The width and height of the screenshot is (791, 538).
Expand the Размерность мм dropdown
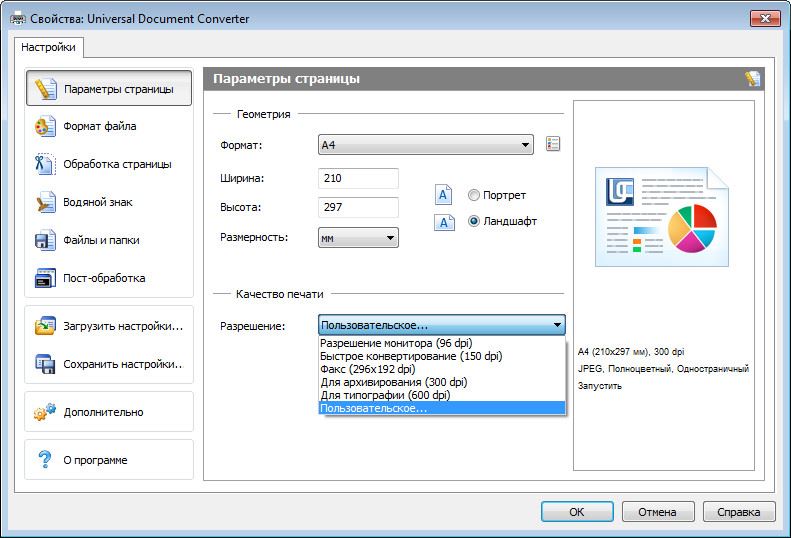click(358, 238)
